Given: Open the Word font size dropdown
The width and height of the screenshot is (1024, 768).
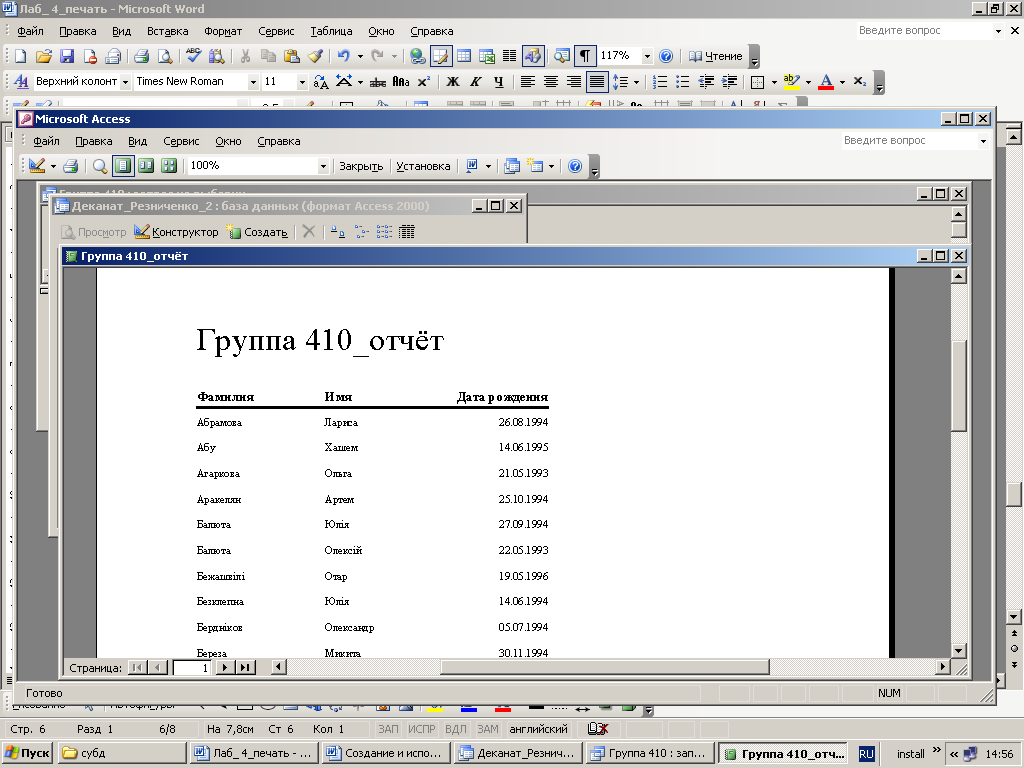Looking at the screenshot, I should pos(302,82).
